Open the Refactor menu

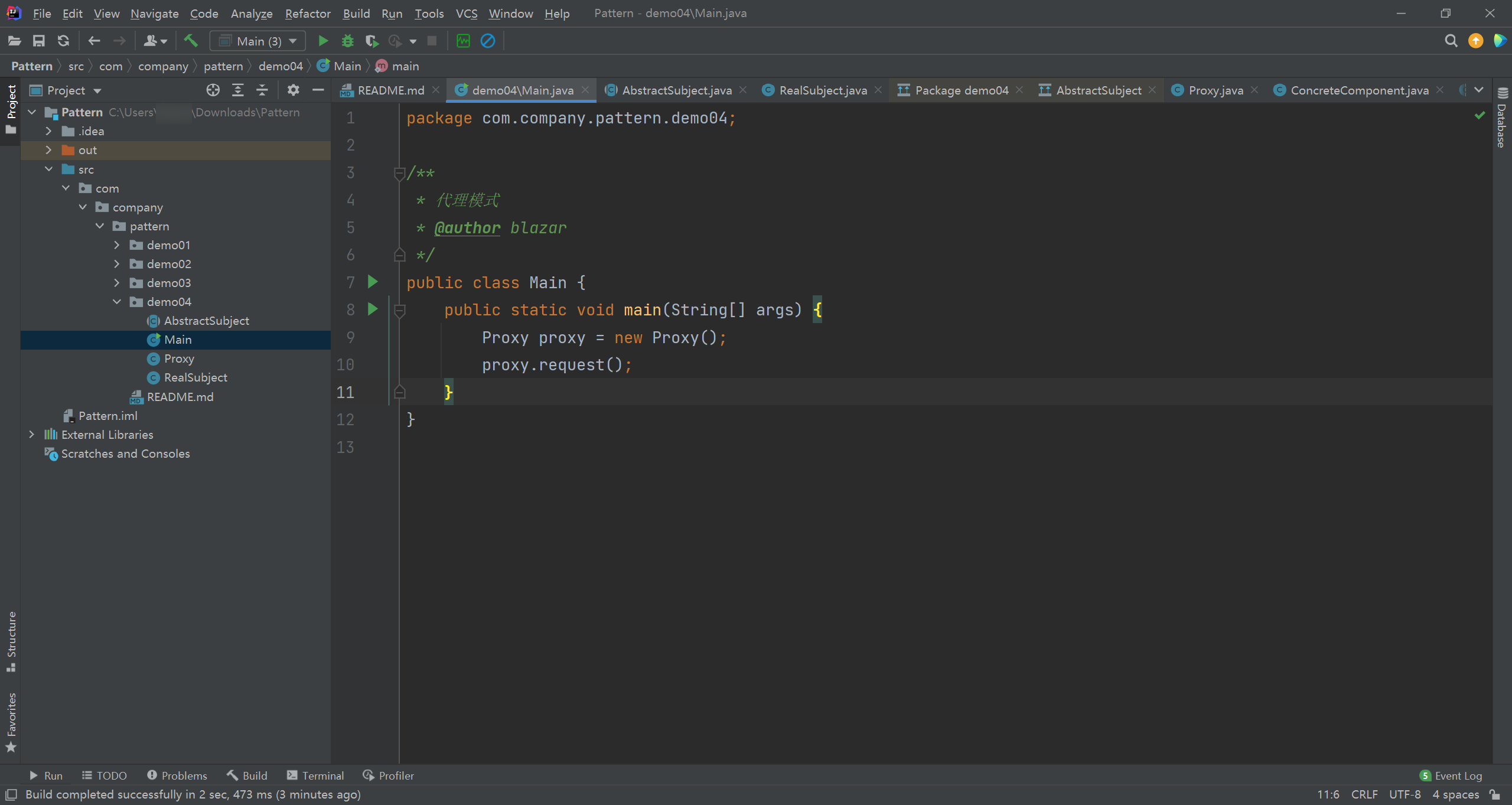click(x=307, y=13)
